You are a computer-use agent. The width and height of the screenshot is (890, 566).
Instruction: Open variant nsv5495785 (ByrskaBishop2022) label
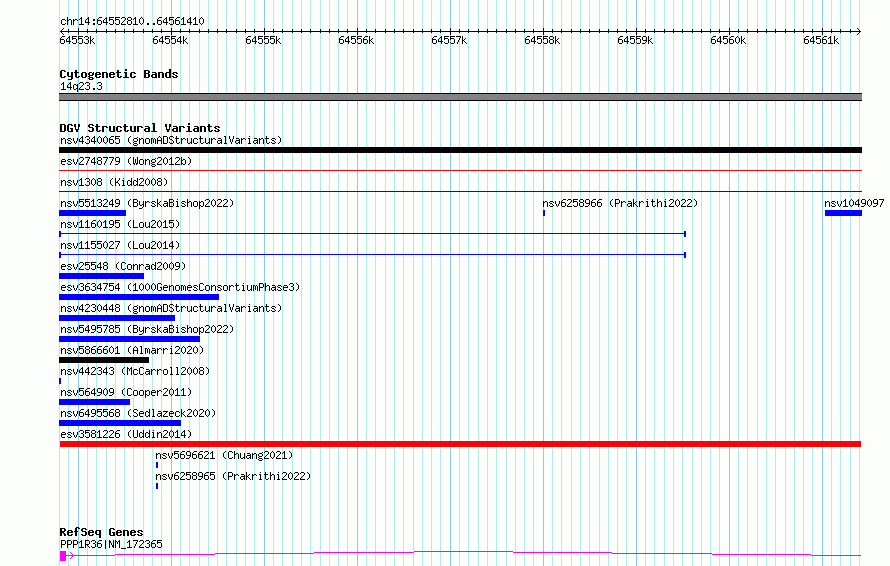click(x=147, y=329)
